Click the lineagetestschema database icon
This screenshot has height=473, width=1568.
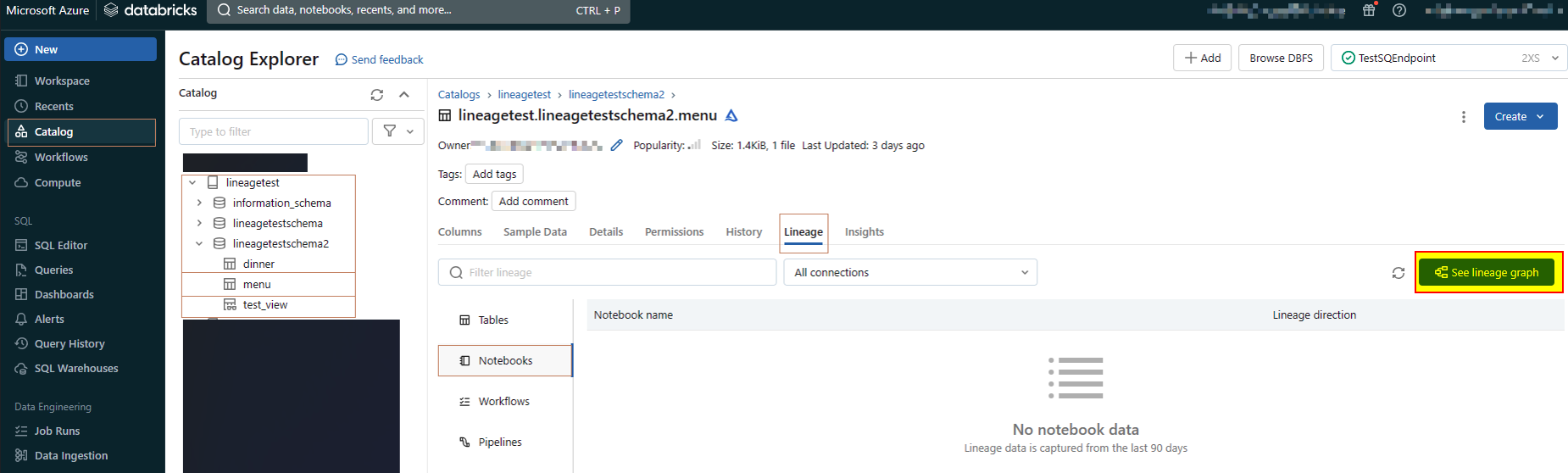tap(220, 223)
